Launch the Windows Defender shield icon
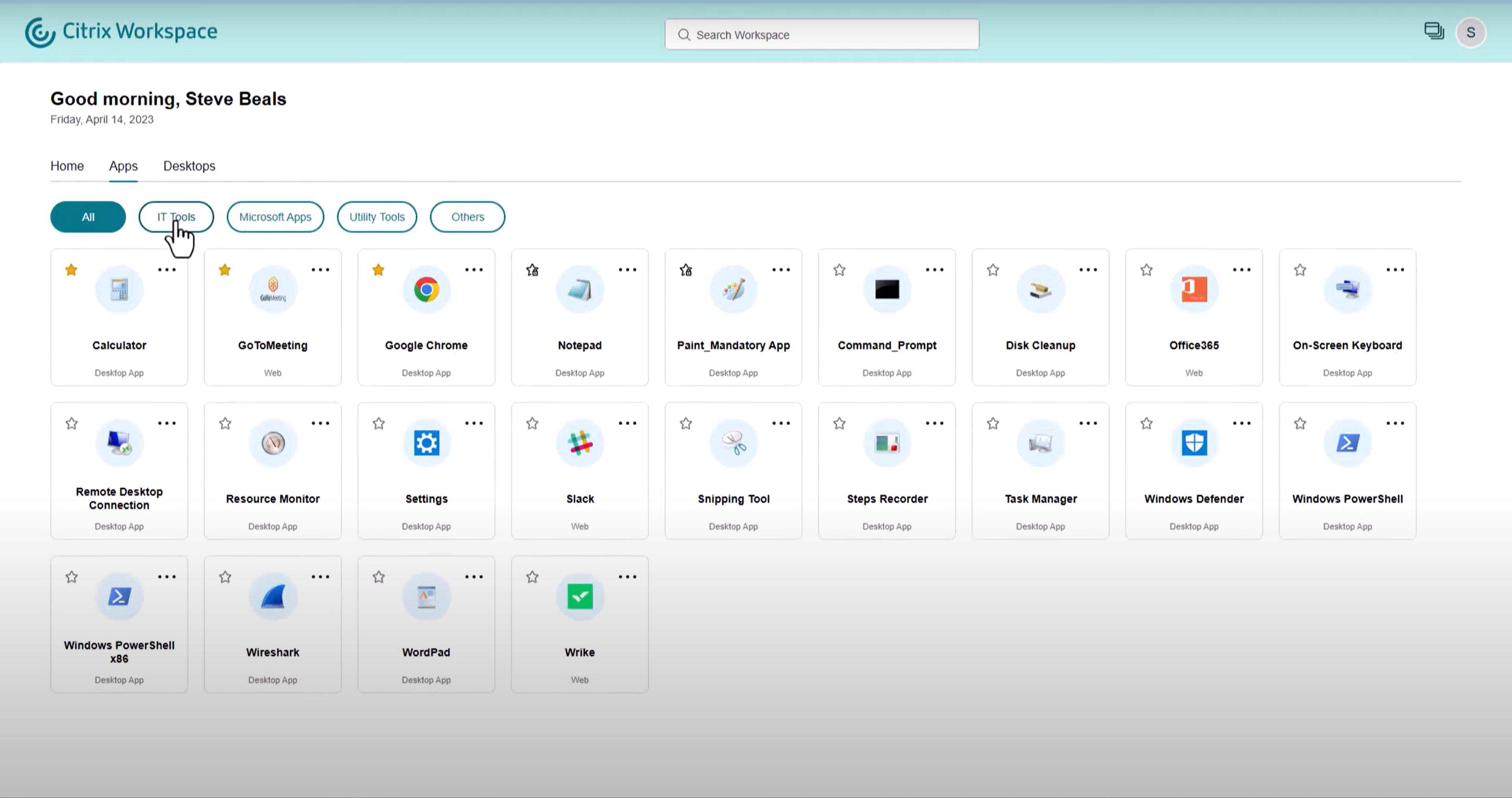The height and width of the screenshot is (798, 1512). [x=1195, y=443]
